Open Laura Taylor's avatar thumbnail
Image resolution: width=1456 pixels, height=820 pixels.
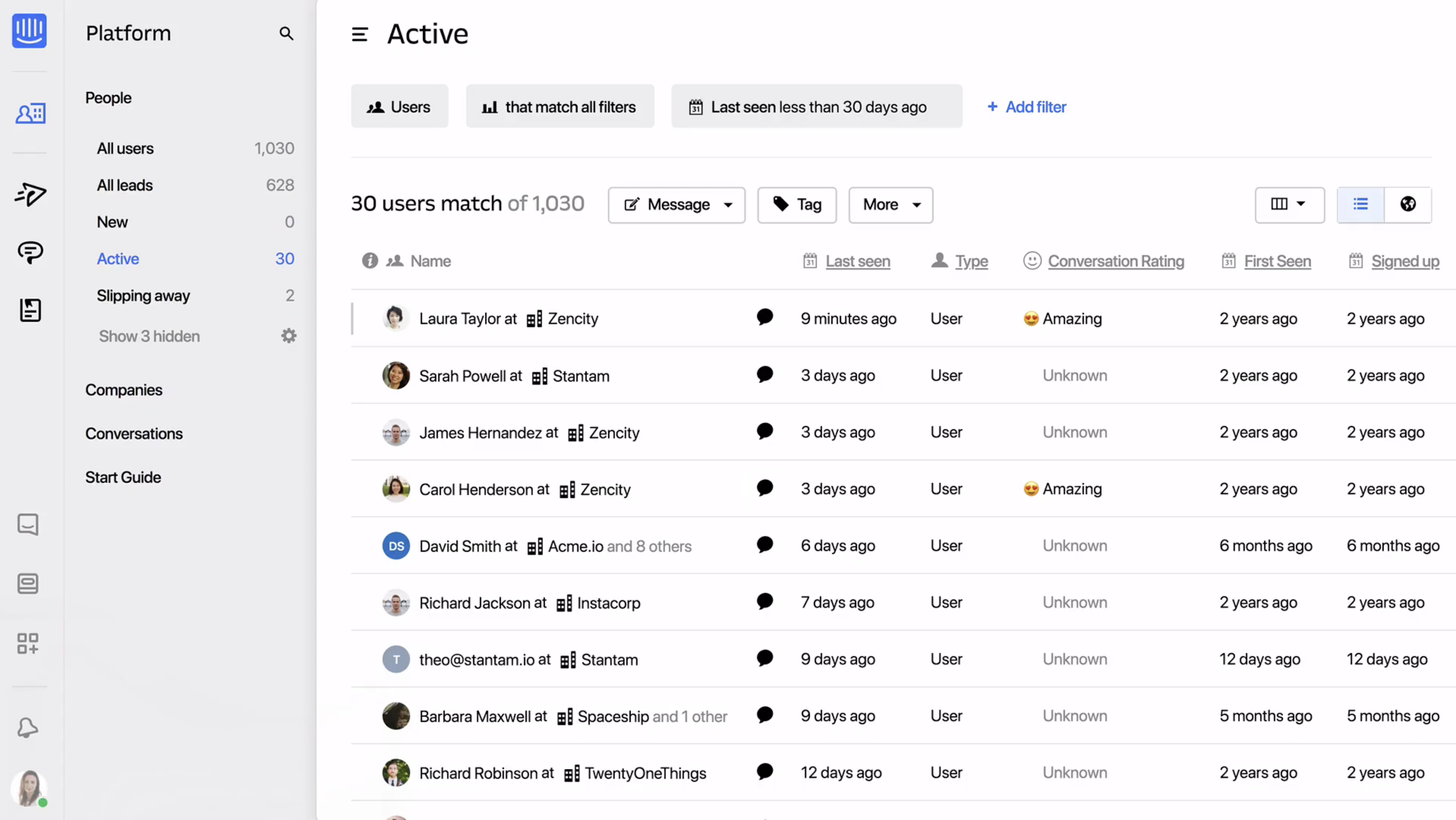(x=395, y=319)
